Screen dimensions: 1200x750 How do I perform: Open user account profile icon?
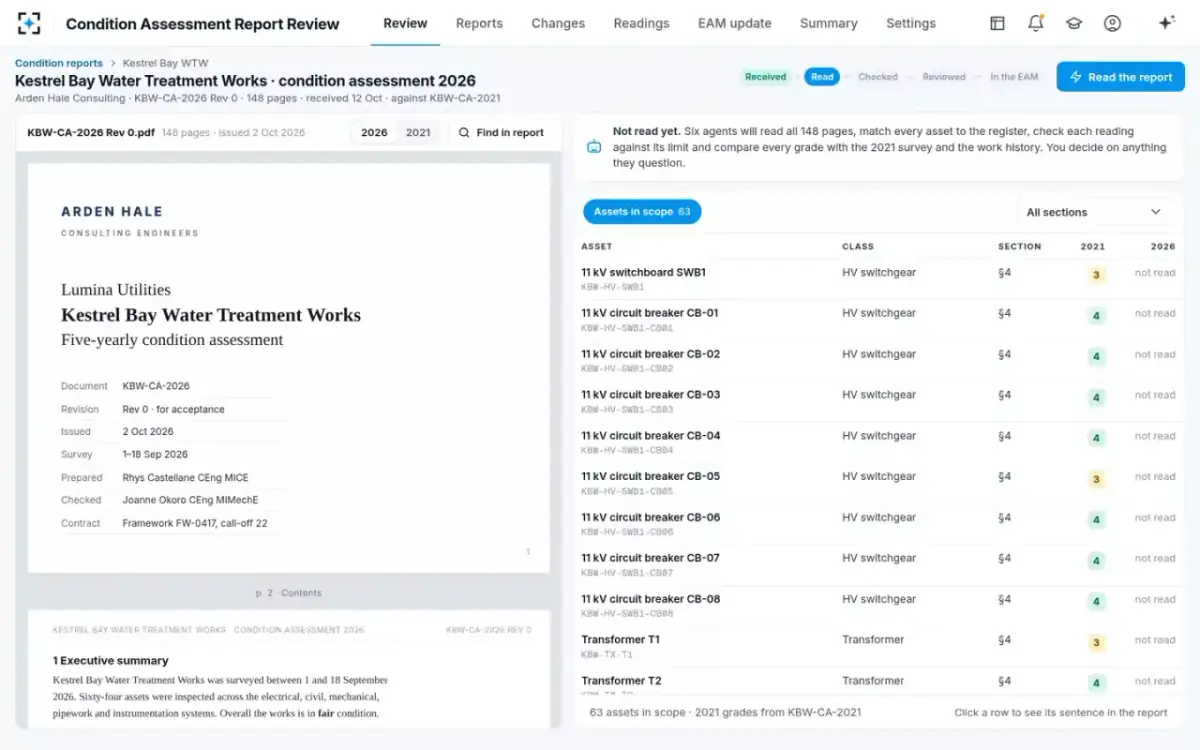[x=1112, y=23]
